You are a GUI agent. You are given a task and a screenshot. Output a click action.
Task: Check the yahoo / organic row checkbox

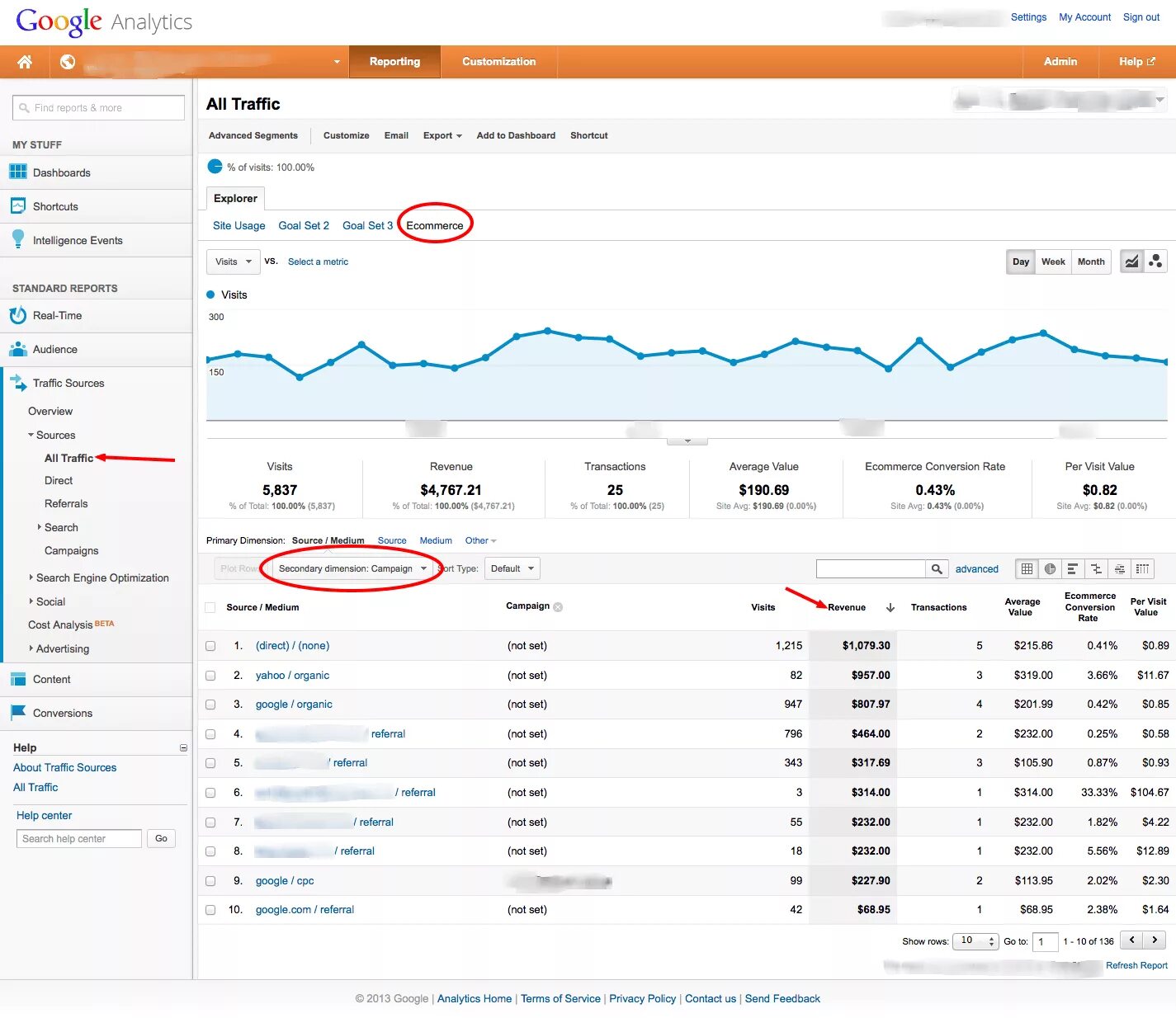[210, 676]
